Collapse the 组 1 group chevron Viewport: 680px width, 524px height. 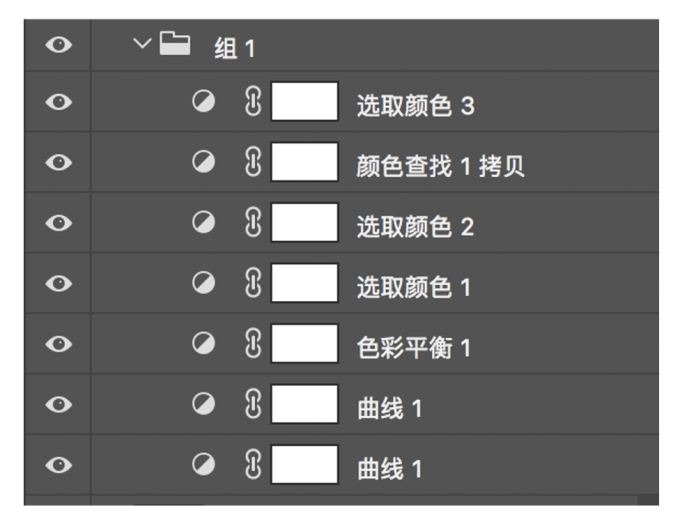pyautogui.click(x=139, y=44)
